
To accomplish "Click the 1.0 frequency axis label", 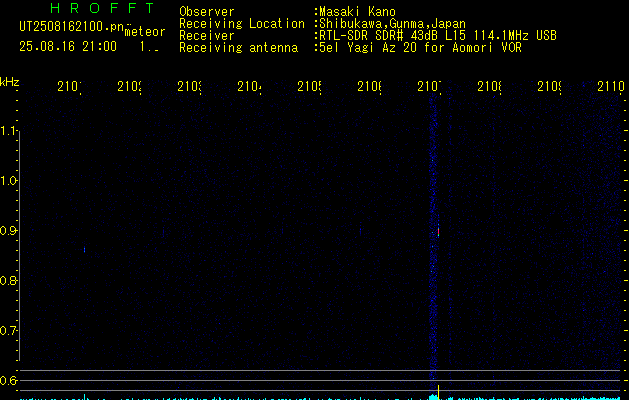I will click(8, 181).
